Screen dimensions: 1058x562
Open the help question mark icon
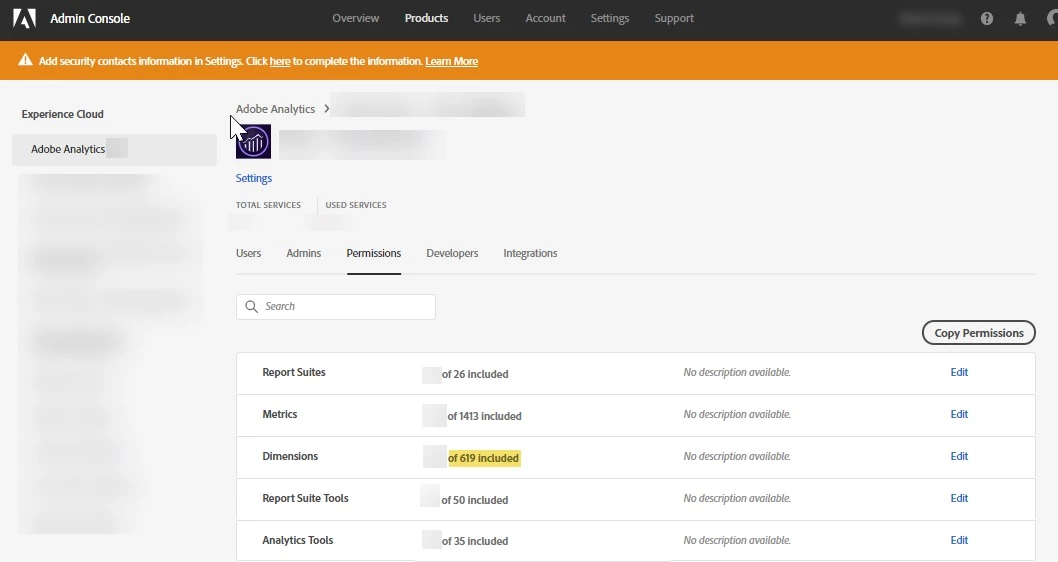pyautogui.click(x=986, y=19)
